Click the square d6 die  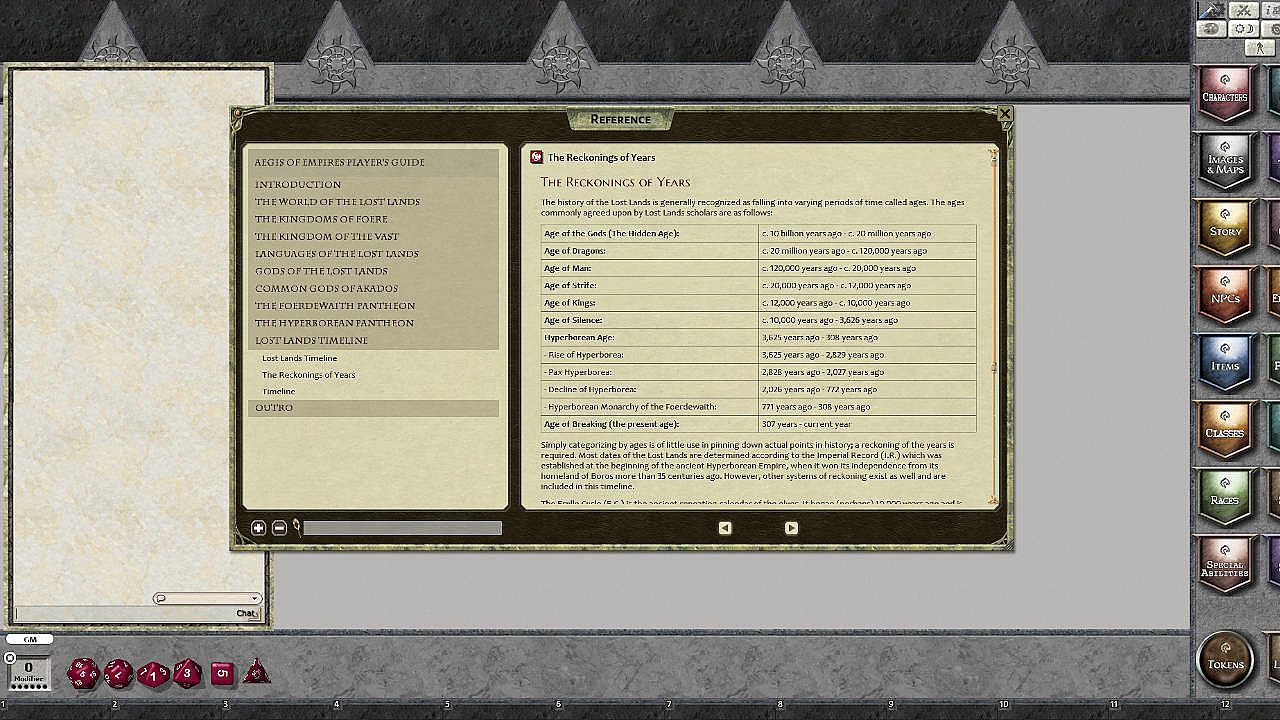coord(222,673)
